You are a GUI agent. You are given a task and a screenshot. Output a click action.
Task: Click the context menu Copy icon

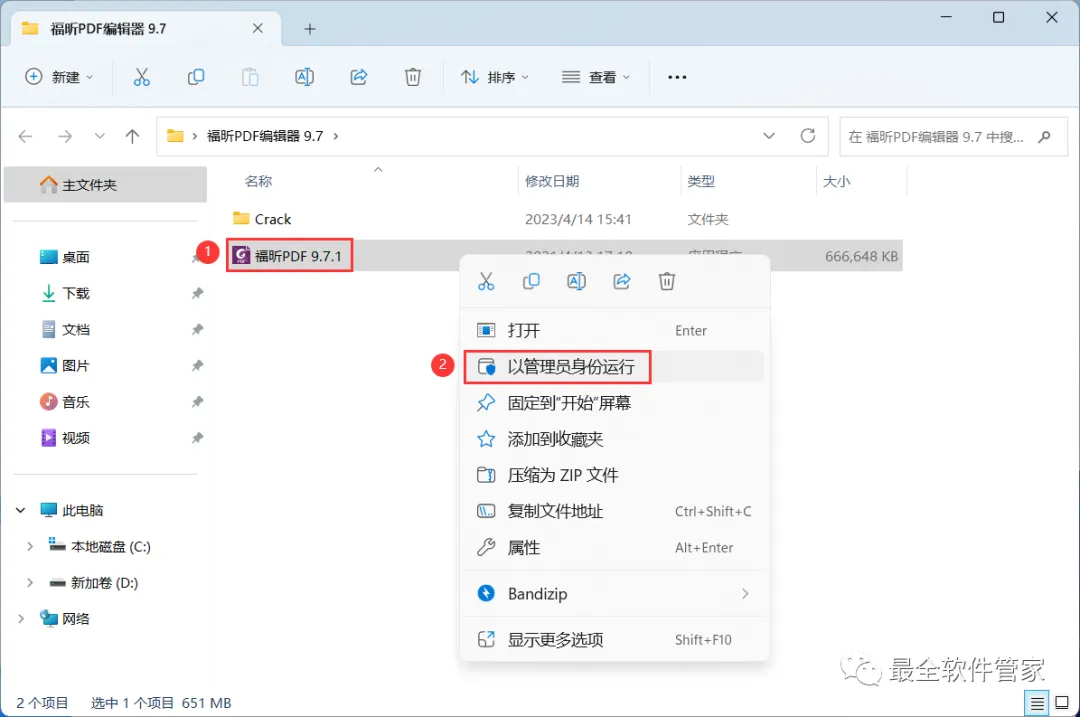coord(531,281)
